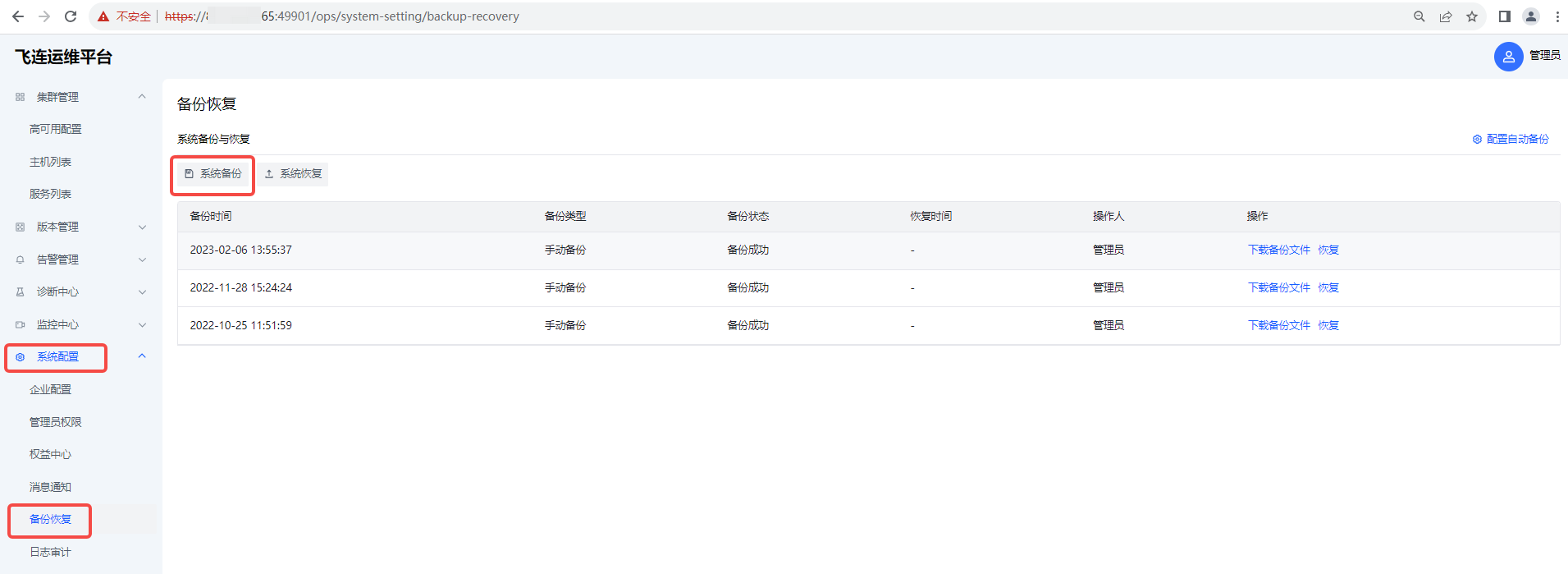Click the blue admin avatar icon

tap(1508, 57)
